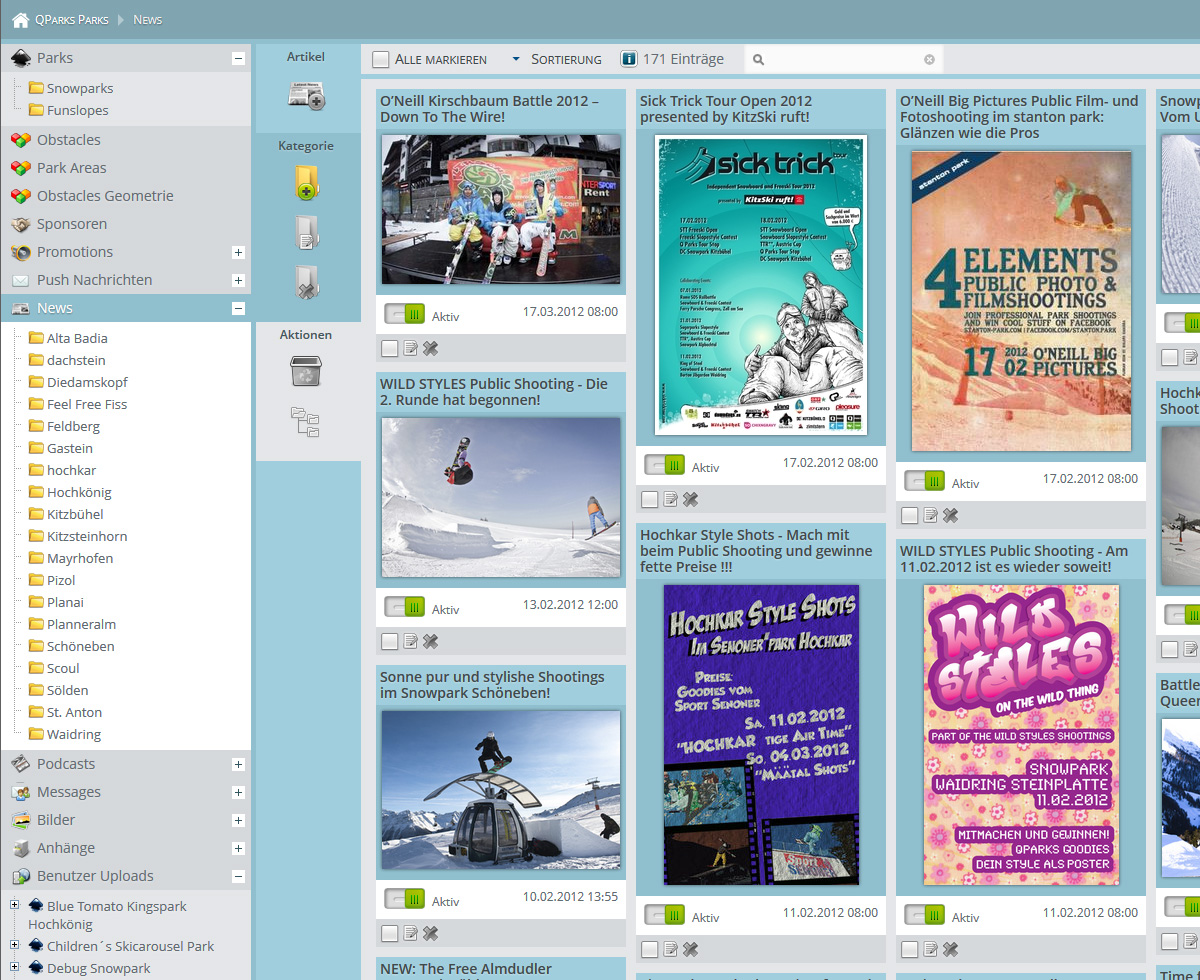Edit the O'Neill Kirschbaum Battle article
Image resolution: width=1200 pixels, height=980 pixels.
410,348
